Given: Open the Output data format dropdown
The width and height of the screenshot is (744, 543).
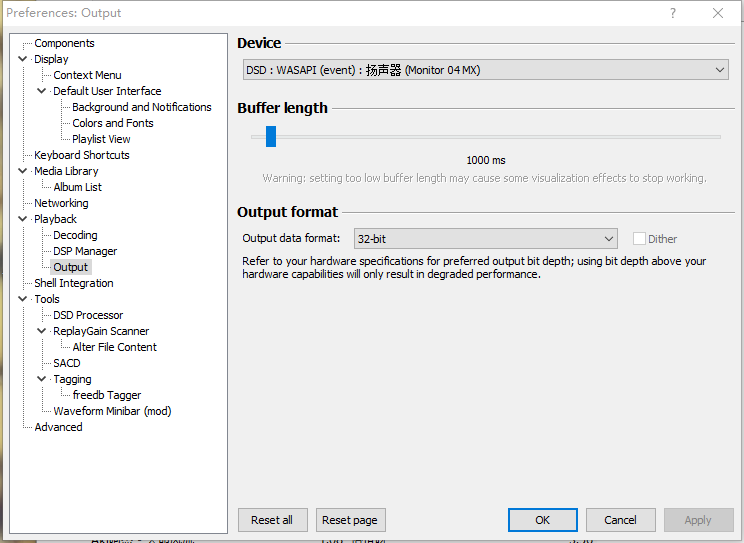Looking at the screenshot, I should point(485,239).
